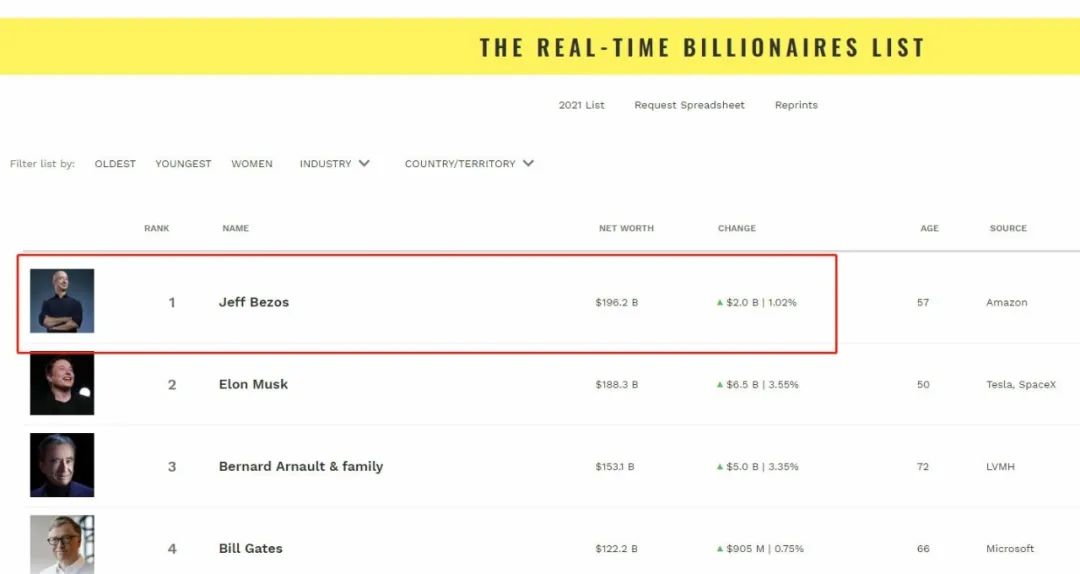Open the 2021 List link

pos(581,105)
